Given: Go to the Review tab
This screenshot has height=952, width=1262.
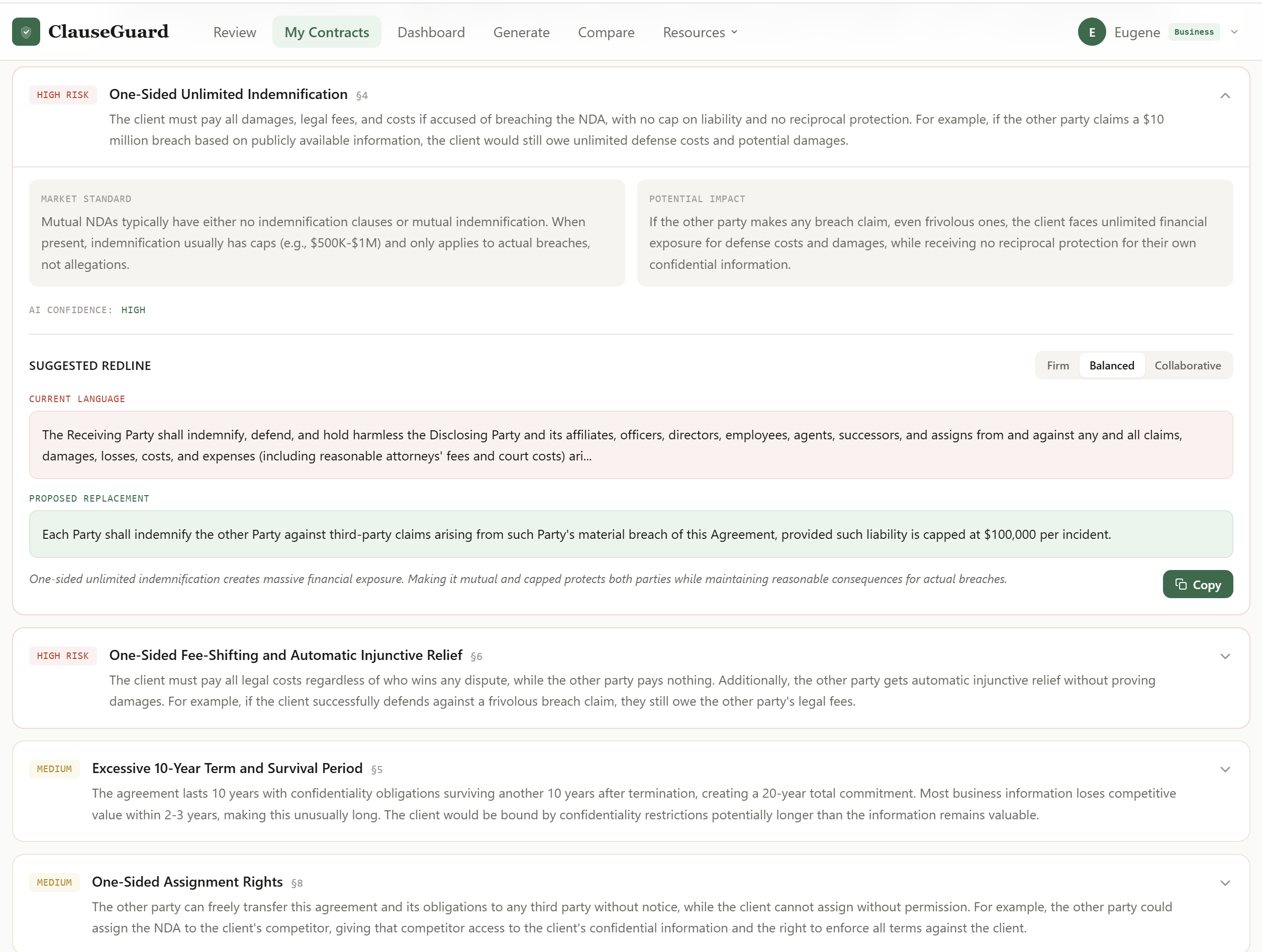Looking at the screenshot, I should pyautogui.click(x=235, y=33).
